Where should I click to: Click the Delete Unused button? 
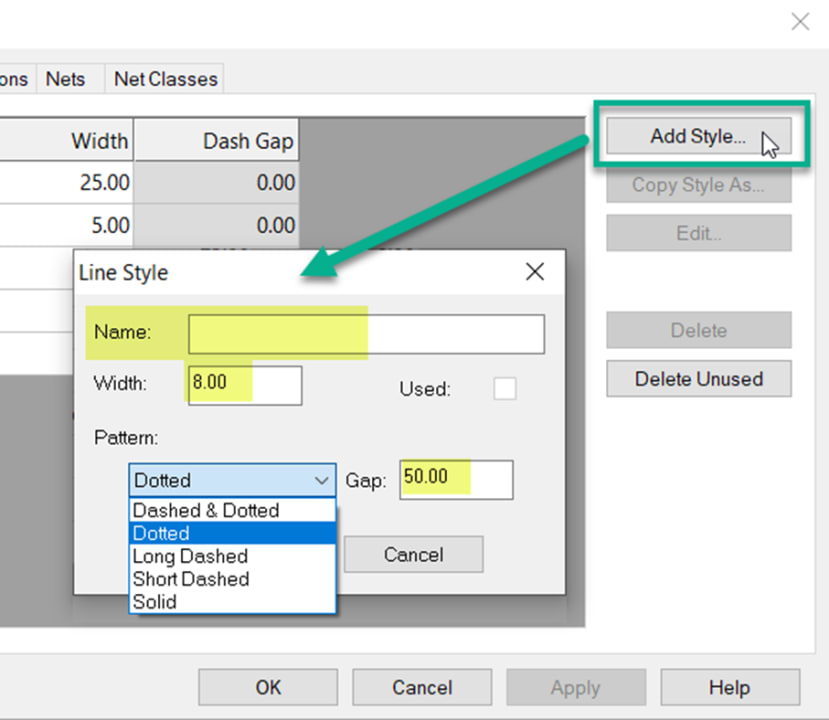[698, 378]
